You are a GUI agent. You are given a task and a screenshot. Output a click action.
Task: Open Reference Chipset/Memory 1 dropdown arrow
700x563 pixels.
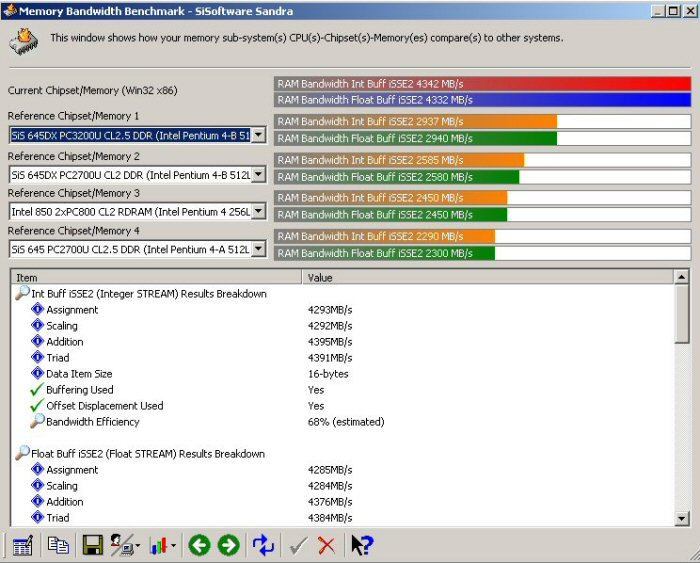point(258,135)
